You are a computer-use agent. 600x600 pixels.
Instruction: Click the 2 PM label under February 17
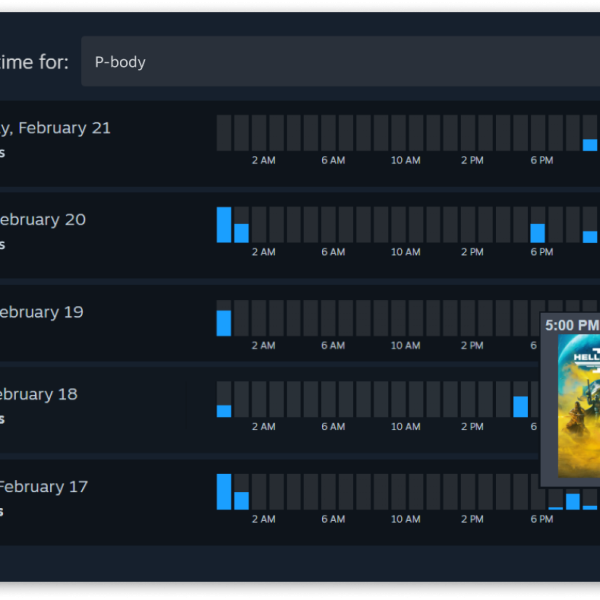472,519
